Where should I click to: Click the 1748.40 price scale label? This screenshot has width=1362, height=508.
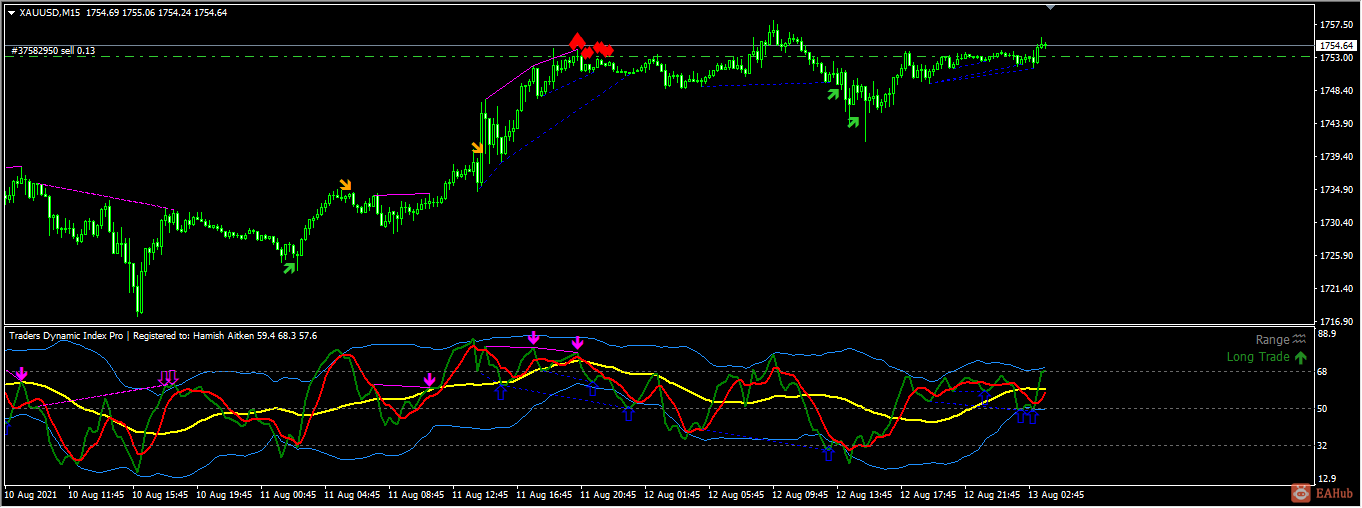pos(1336,91)
